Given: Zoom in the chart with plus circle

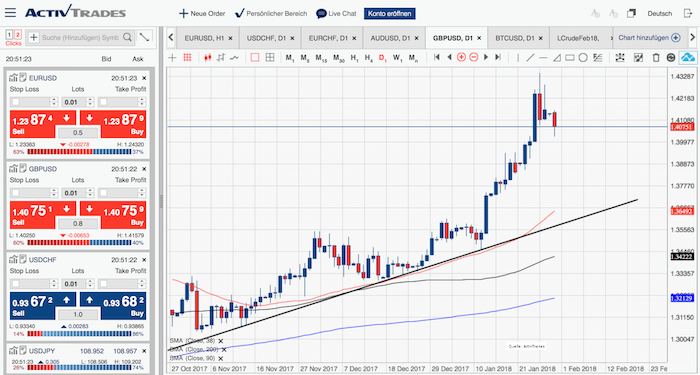Looking at the screenshot, I should click(x=462, y=57).
